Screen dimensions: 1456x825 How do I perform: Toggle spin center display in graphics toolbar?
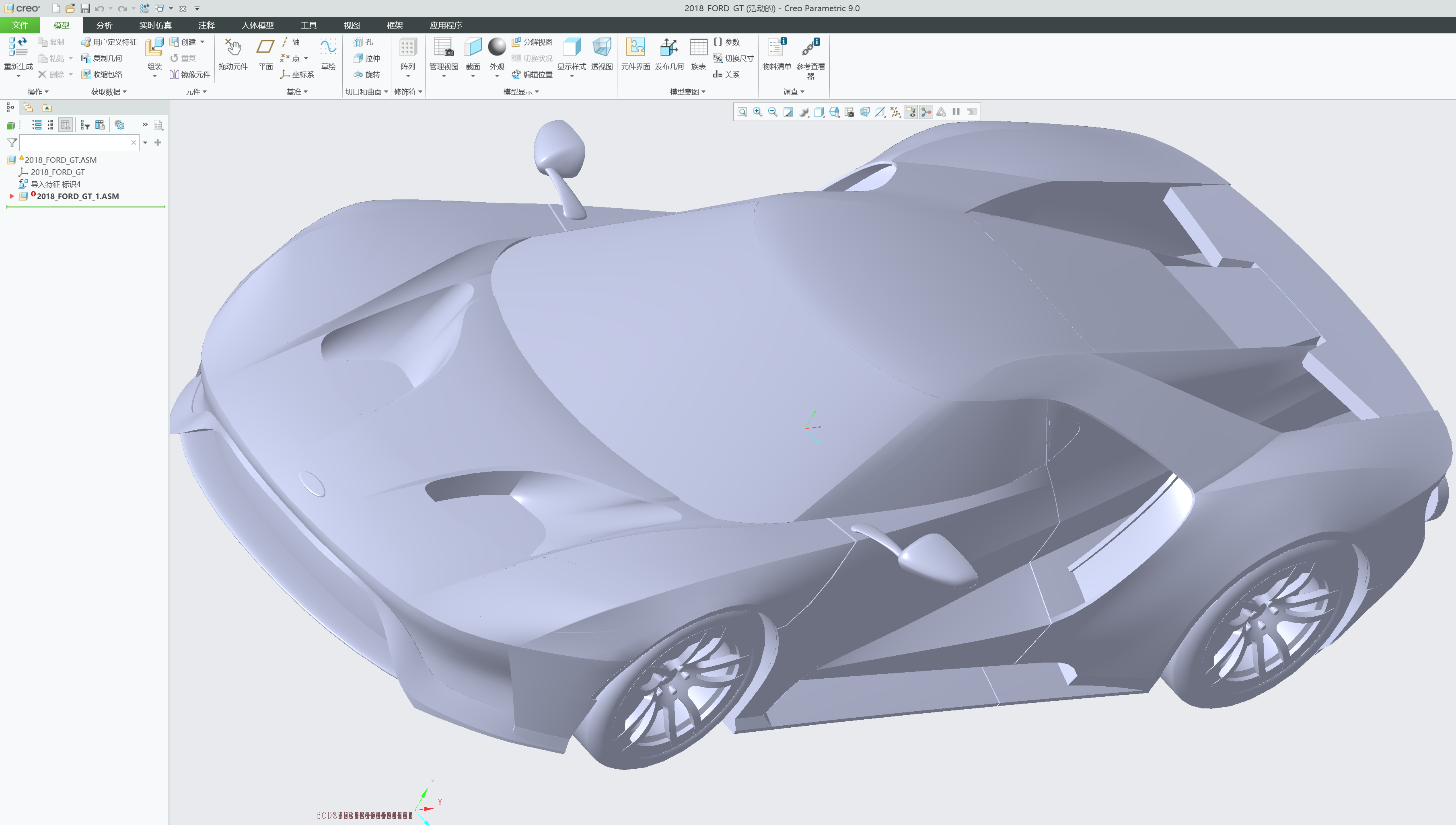pyautogui.click(x=926, y=112)
